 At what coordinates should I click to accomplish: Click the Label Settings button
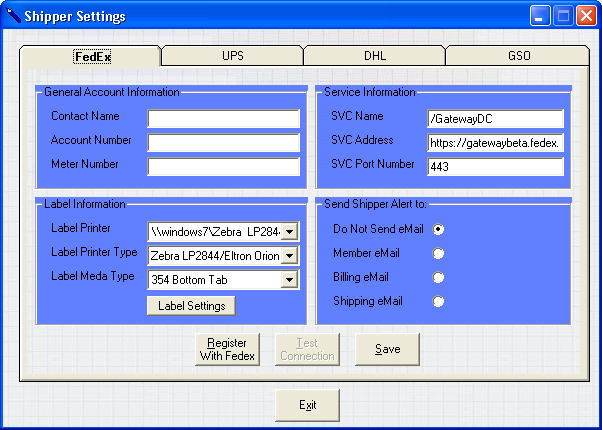(191, 306)
